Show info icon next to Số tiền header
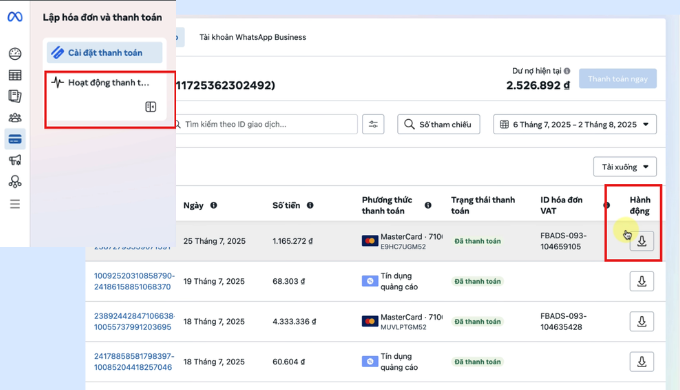 click(x=310, y=205)
